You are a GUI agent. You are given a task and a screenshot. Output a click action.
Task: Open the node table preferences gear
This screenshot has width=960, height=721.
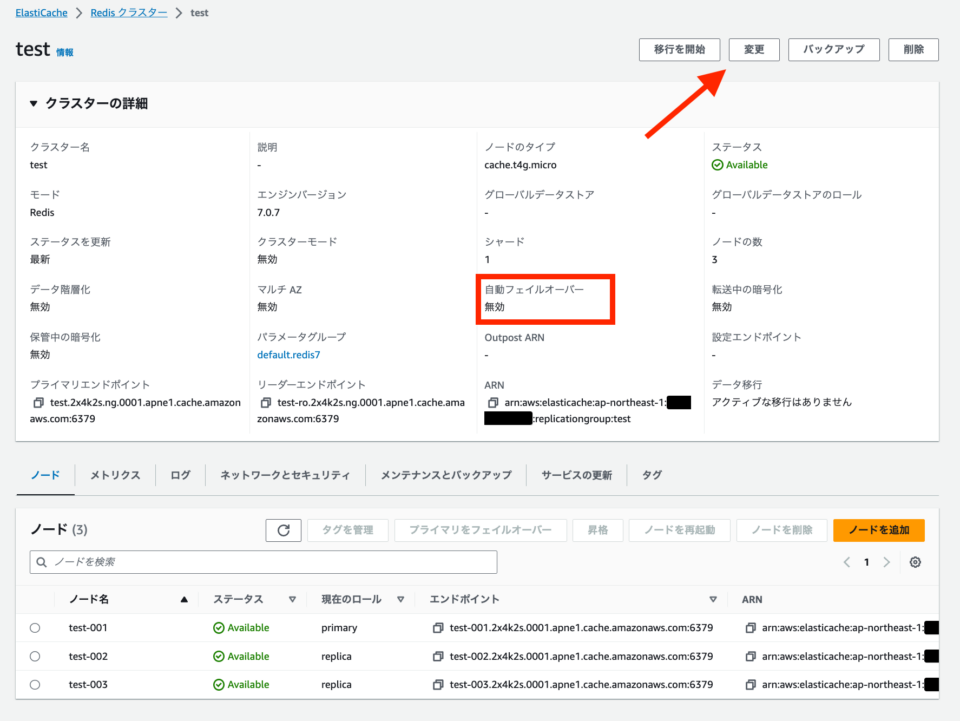(x=914, y=562)
